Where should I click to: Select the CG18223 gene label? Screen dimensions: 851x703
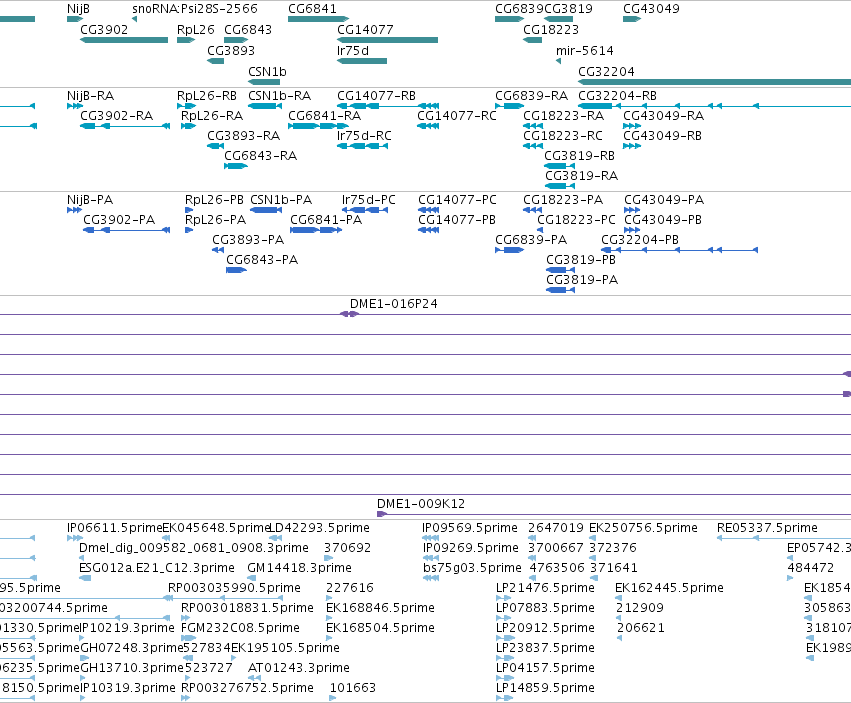click(x=550, y=29)
